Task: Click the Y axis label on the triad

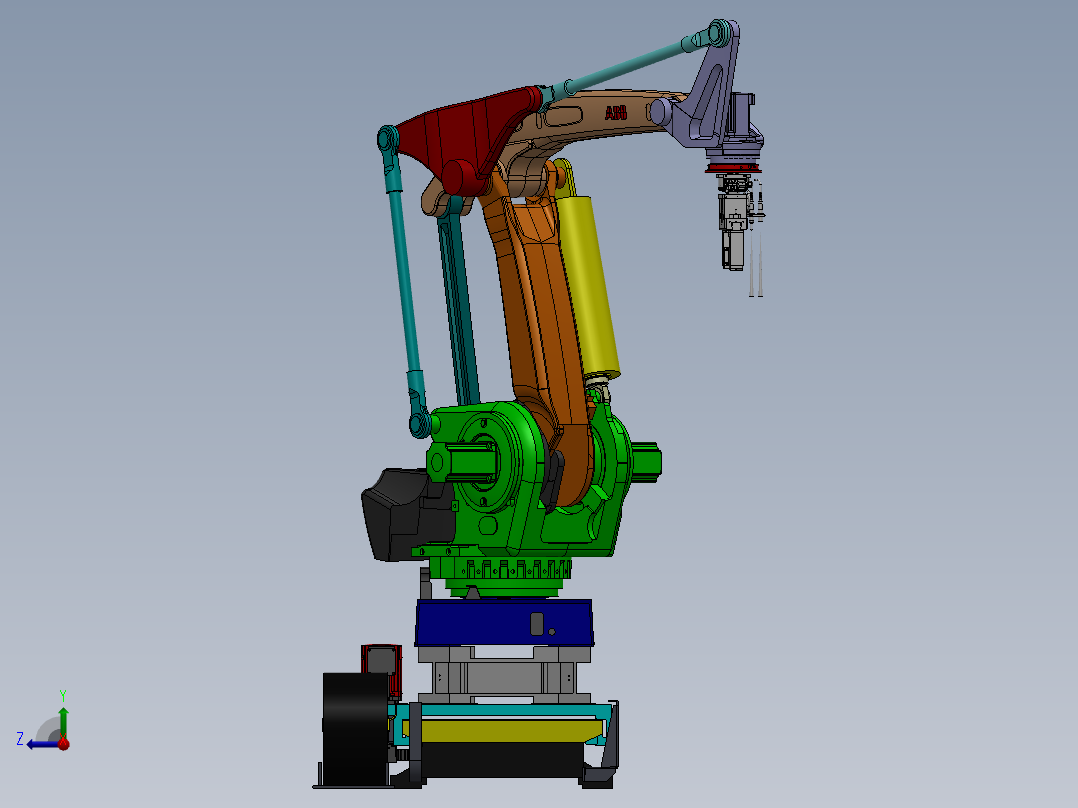Action: tap(63, 694)
